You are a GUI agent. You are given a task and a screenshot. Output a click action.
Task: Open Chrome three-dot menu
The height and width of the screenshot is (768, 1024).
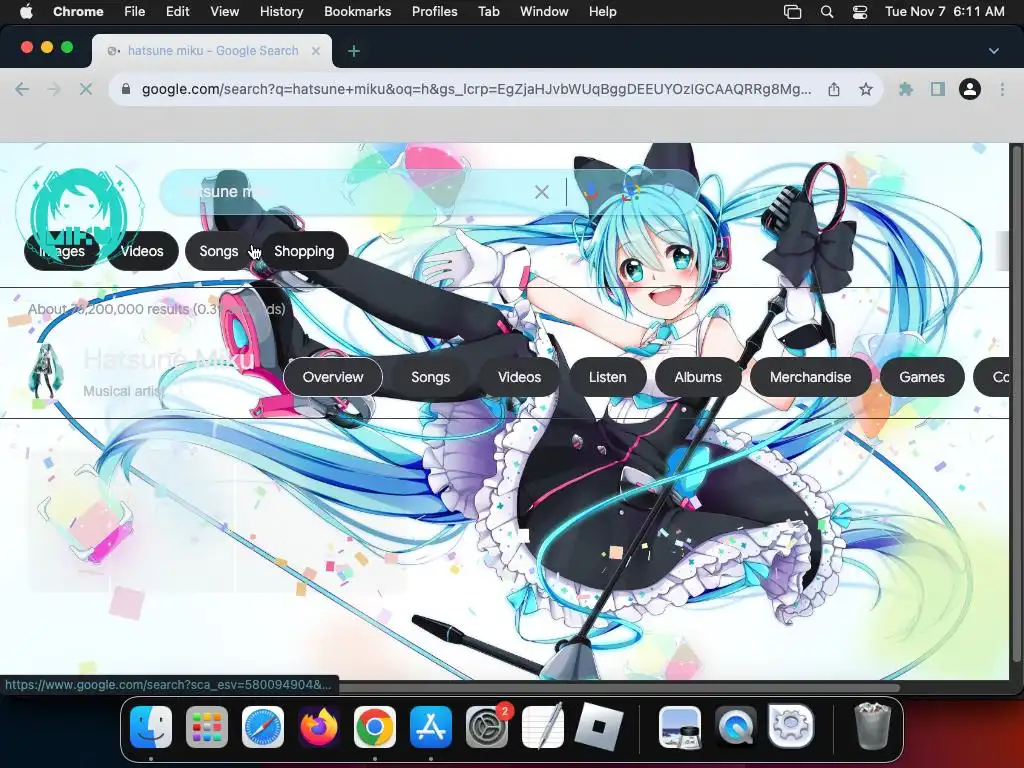pos(1002,89)
